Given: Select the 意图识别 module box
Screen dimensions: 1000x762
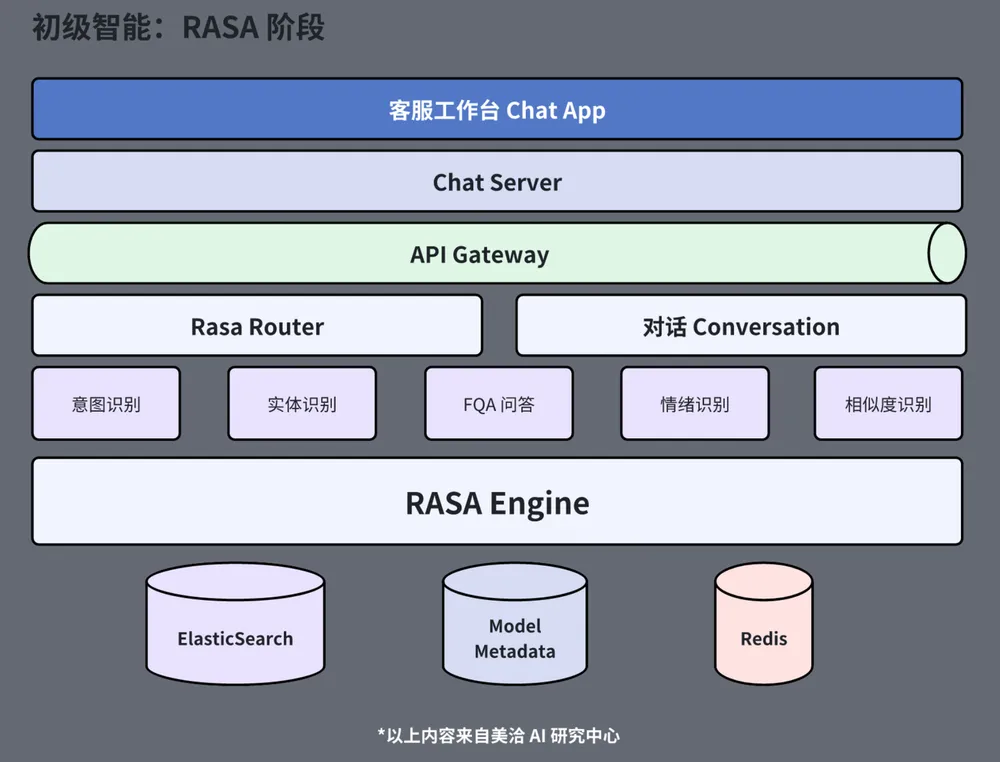Looking at the screenshot, I should click(106, 404).
